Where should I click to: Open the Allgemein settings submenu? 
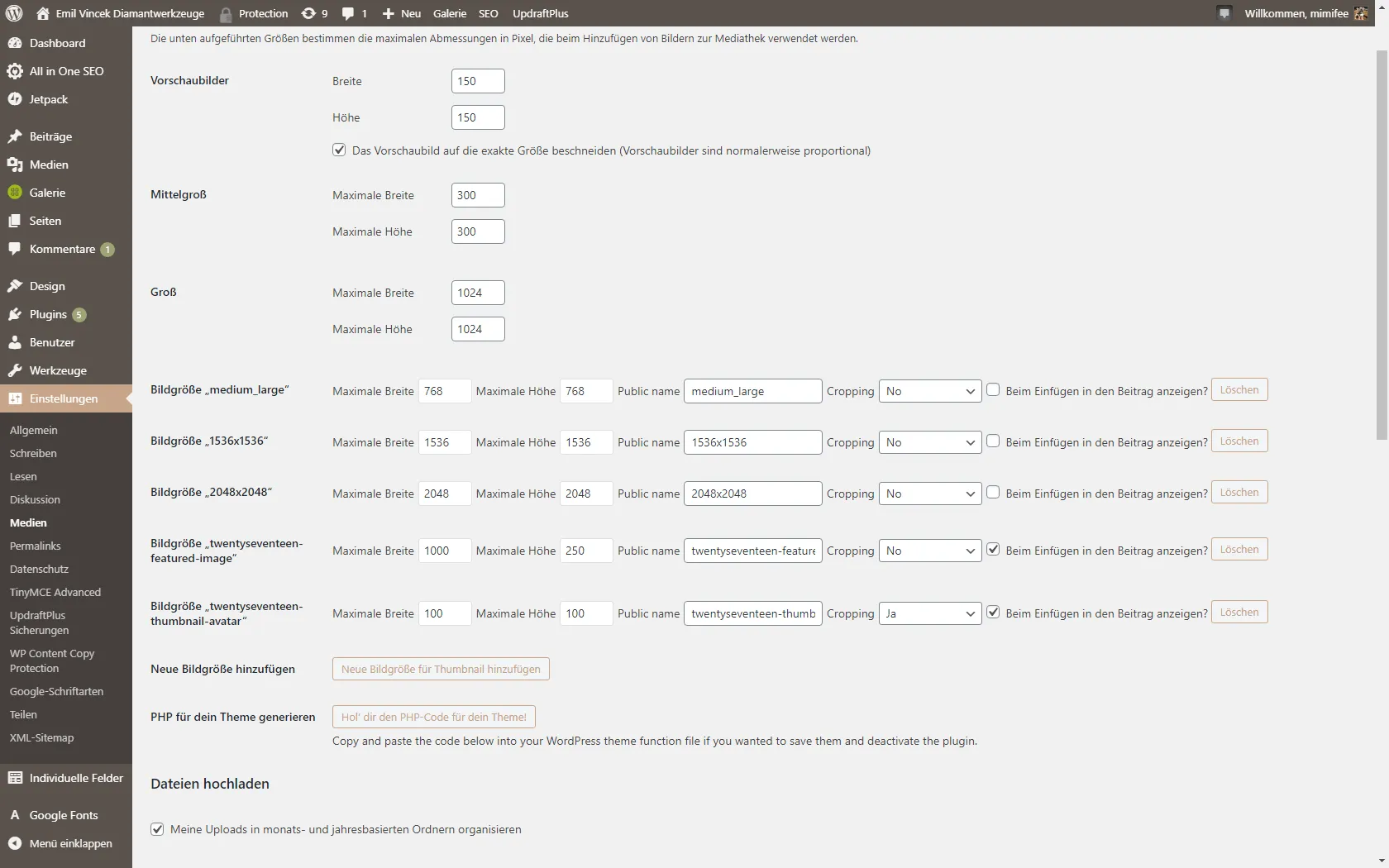pos(34,430)
